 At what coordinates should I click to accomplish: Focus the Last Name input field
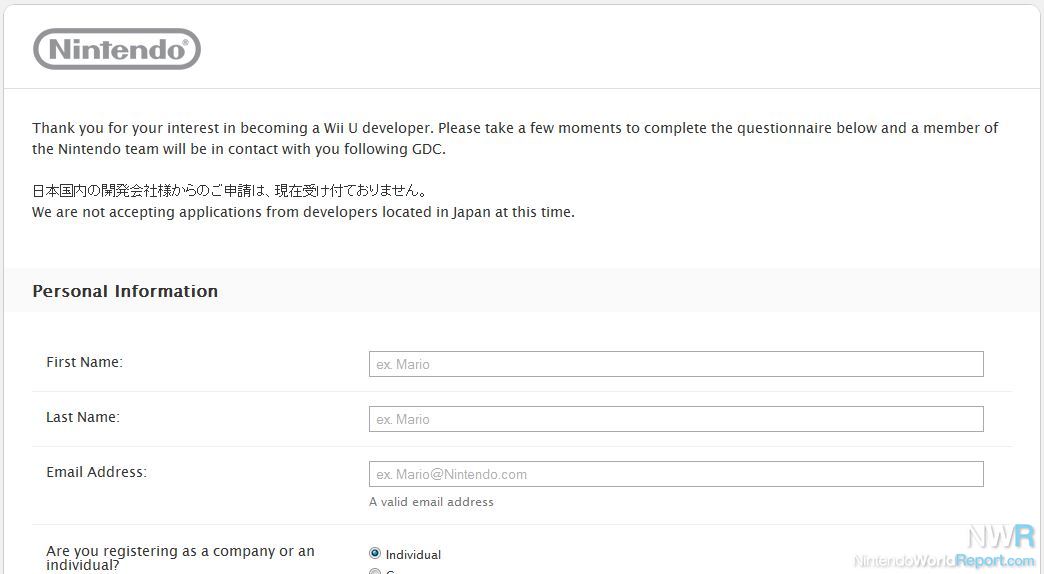(x=676, y=420)
